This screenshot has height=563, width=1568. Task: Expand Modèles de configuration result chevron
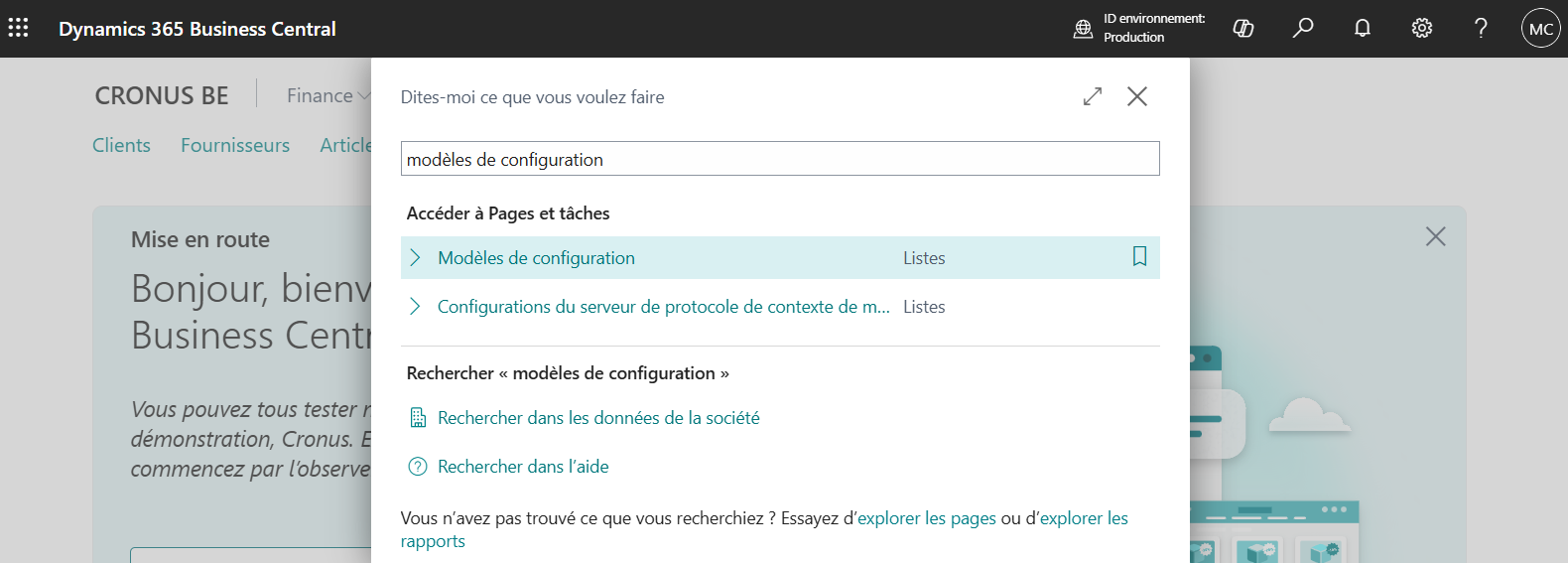[x=415, y=258]
